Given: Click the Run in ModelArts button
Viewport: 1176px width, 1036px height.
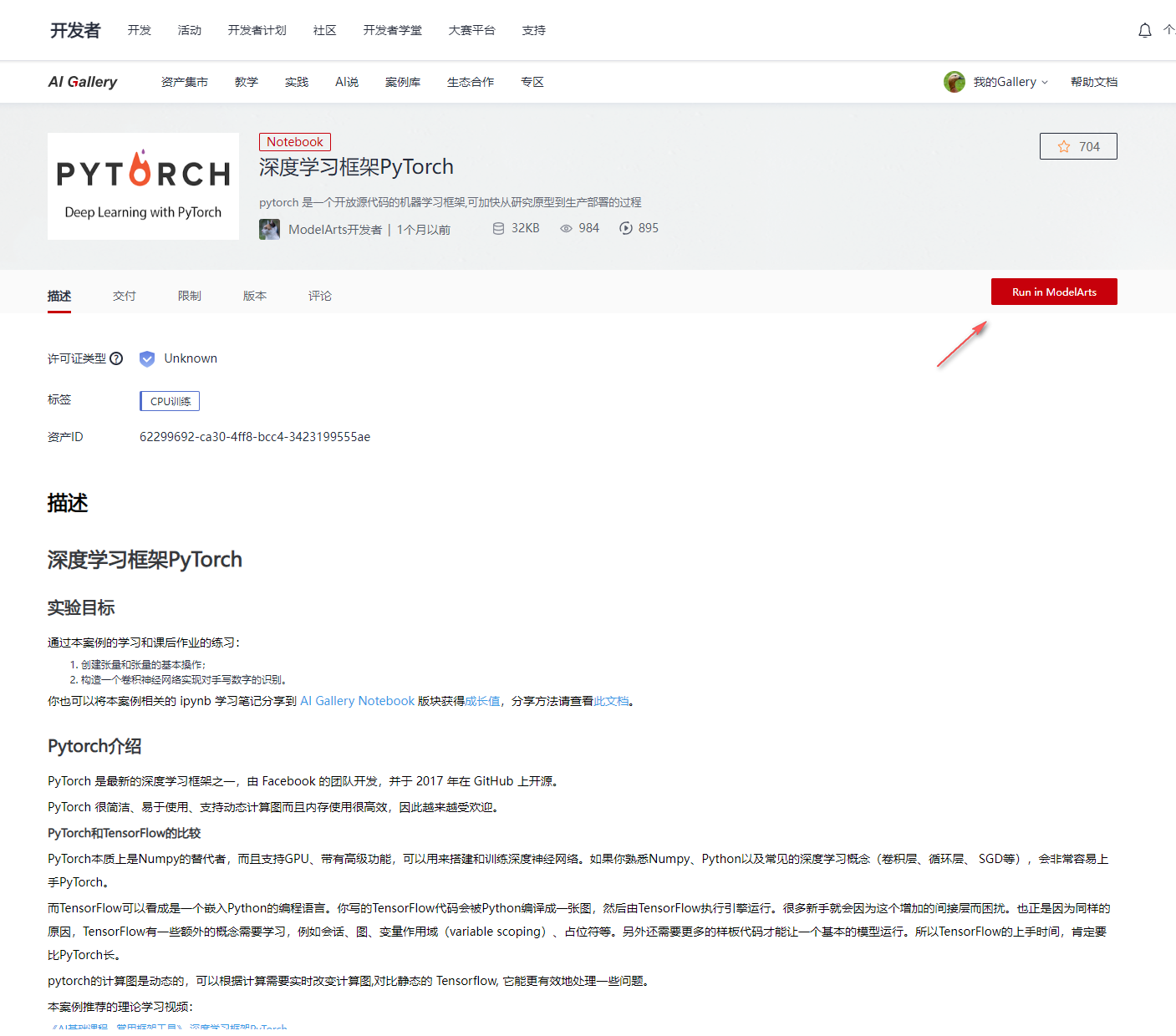Looking at the screenshot, I should (x=1054, y=292).
